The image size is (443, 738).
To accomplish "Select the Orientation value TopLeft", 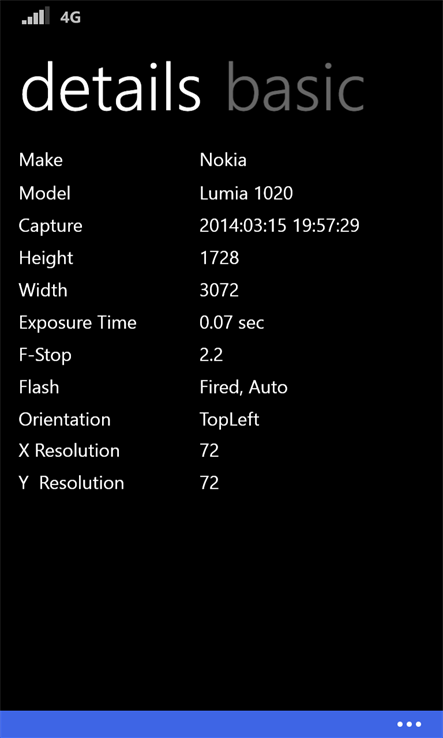I will pos(229,420).
